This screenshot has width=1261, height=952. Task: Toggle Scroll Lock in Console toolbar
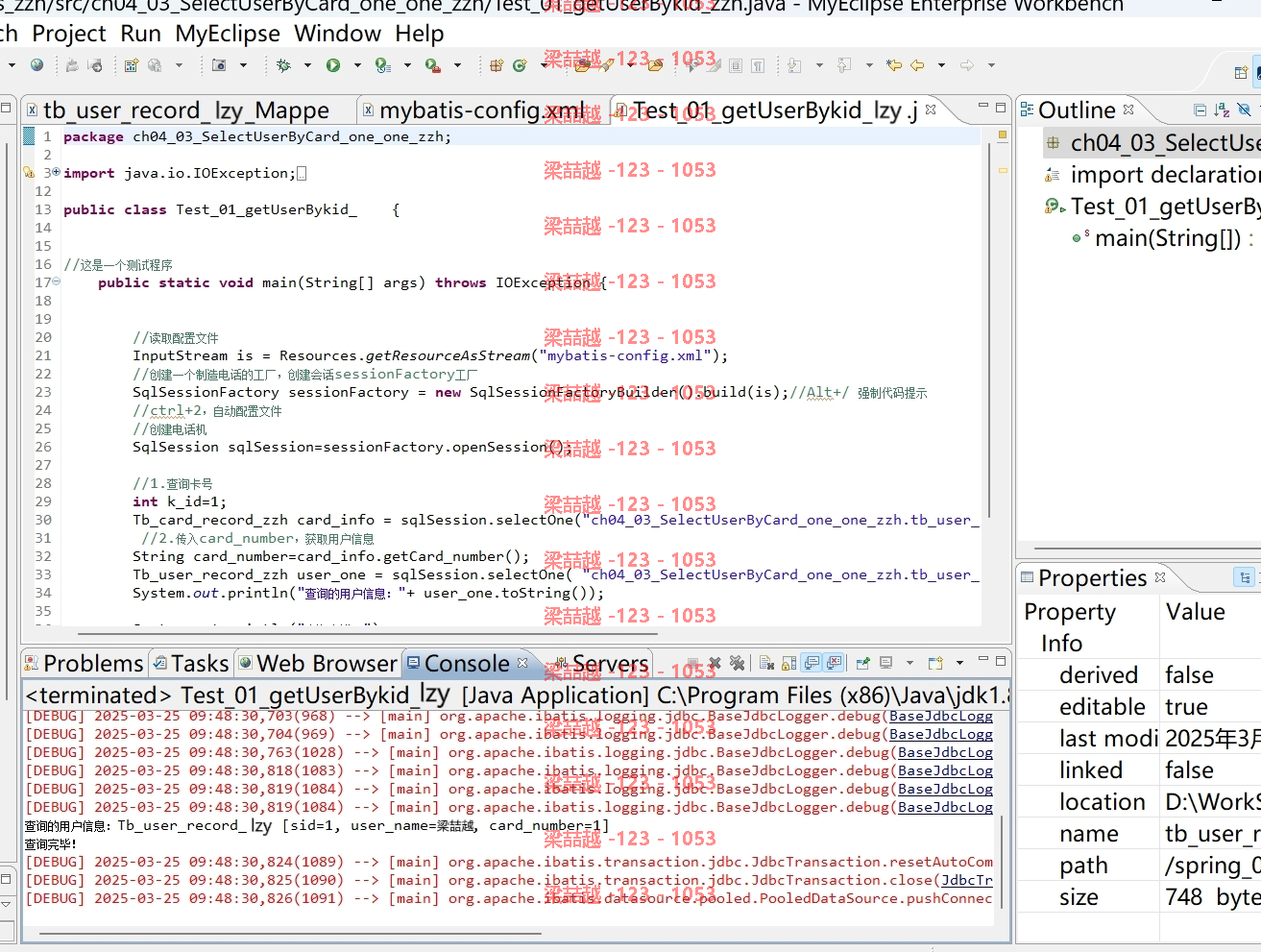pos(788,663)
